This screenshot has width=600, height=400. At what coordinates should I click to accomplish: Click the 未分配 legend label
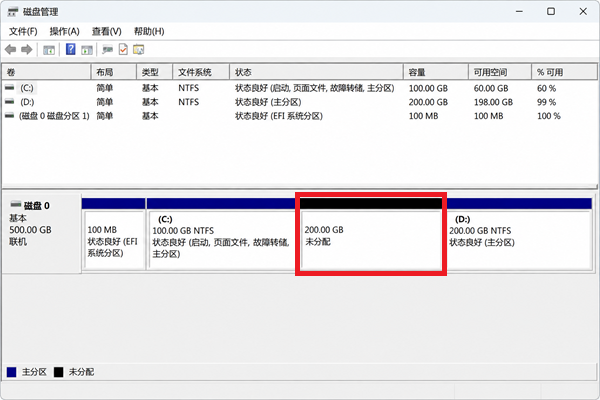(82, 372)
